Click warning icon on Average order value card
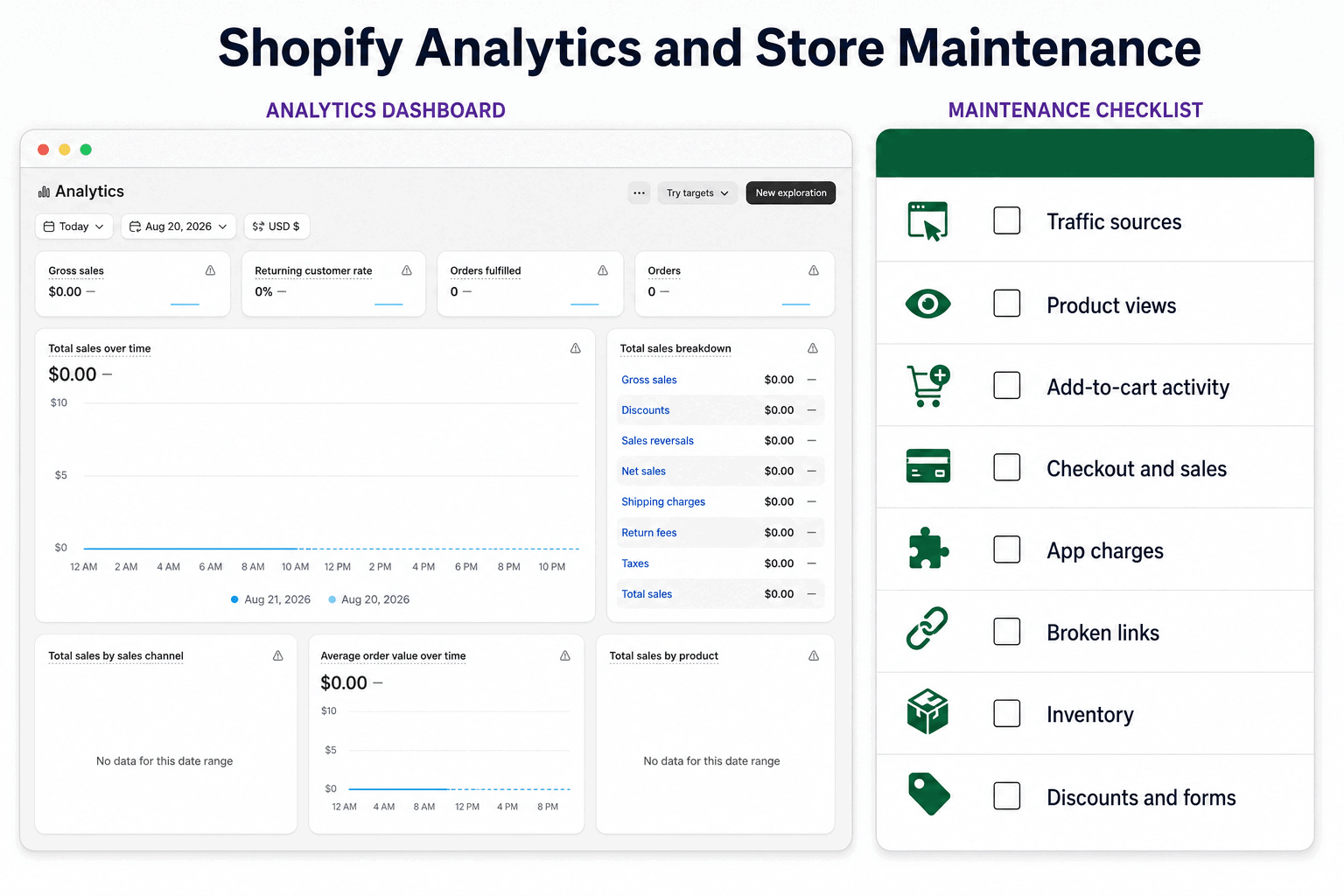Viewport: 1344px width, 896px height. point(565,655)
